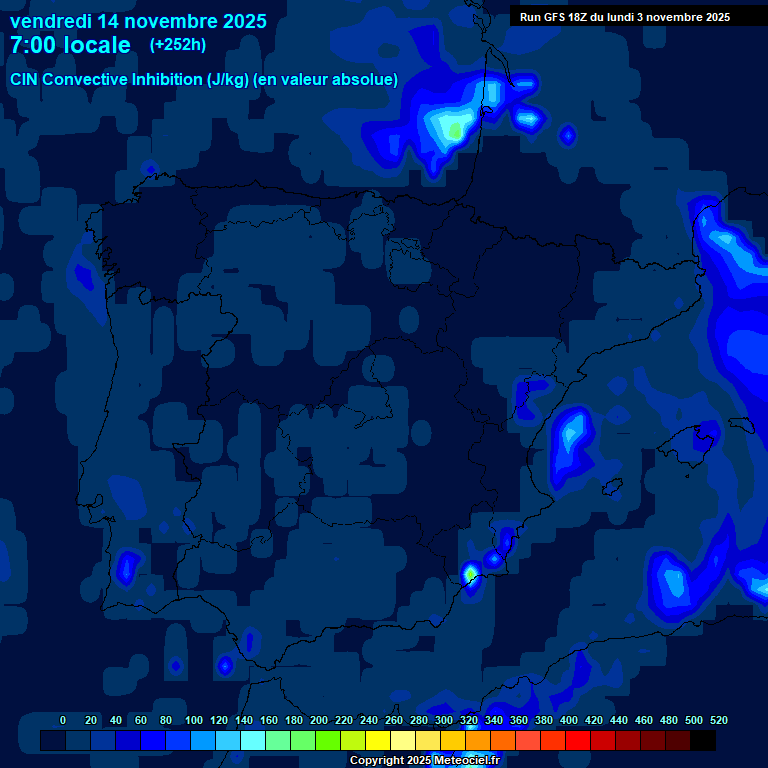768x768 pixels.
Task: Click the legend value '280'
Action: pyautogui.click(x=419, y=720)
